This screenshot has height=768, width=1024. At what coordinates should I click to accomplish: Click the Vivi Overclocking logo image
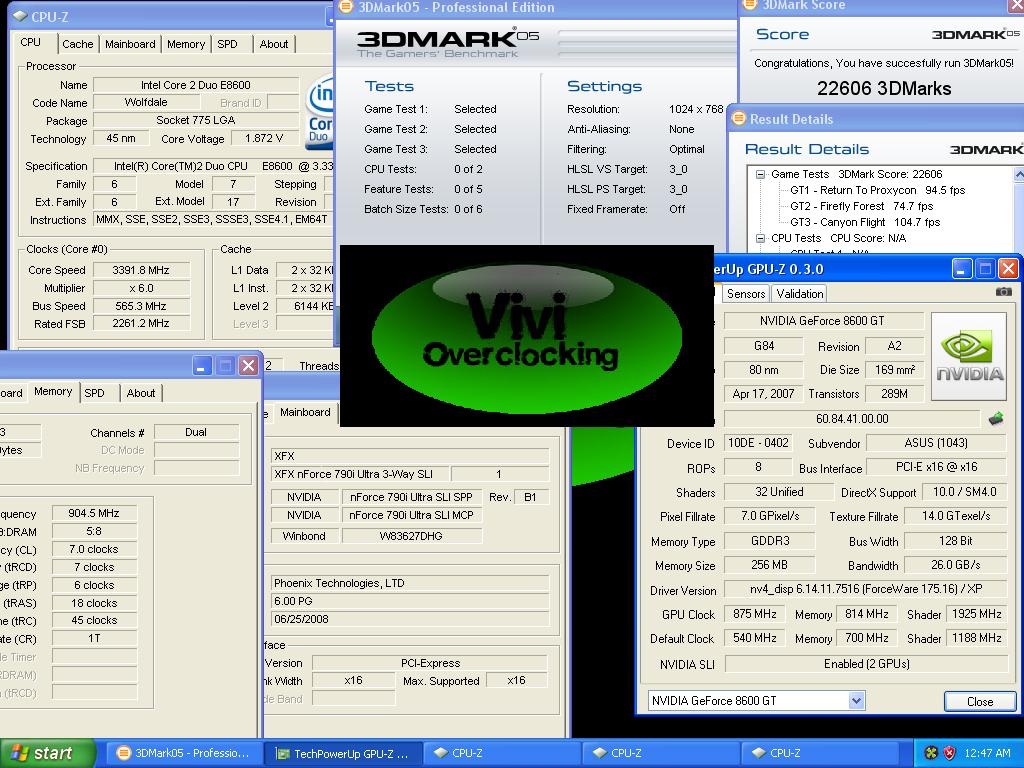click(527, 336)
